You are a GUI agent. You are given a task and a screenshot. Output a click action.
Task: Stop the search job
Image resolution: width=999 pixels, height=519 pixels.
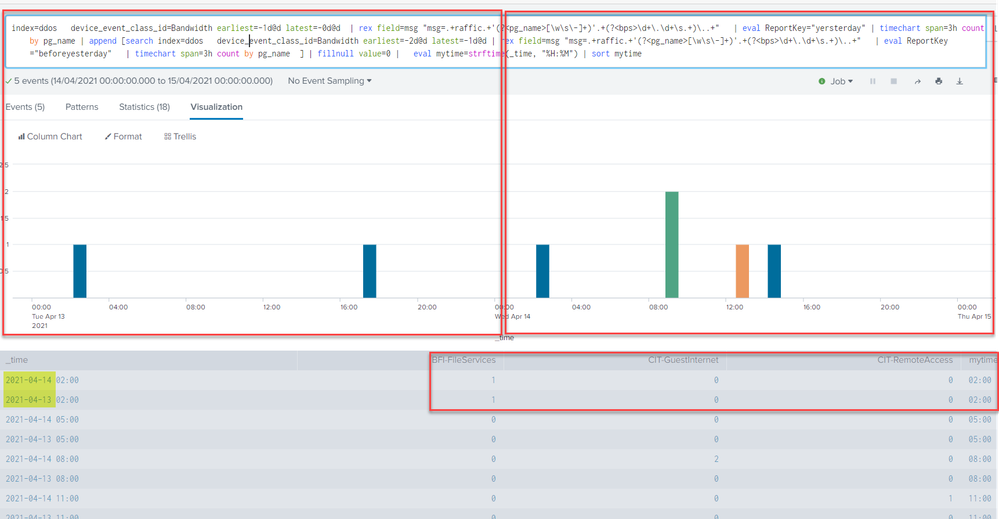894,82
